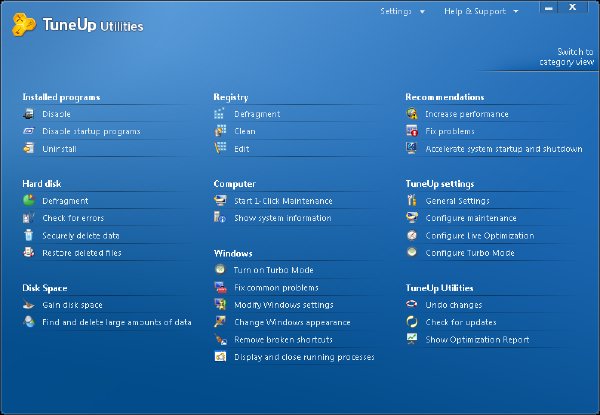Click the Gain disk space icon
Image resolution: width=600 pixels, height=415 pixels.
(29, 305)
